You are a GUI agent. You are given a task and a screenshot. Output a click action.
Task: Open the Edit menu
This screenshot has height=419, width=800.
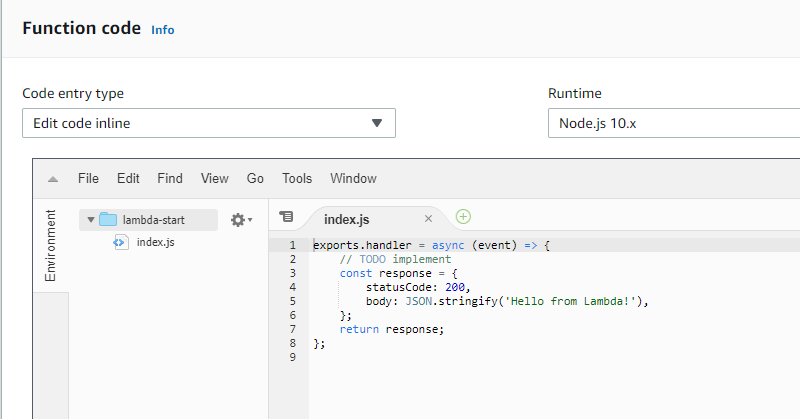pos(128,179)
